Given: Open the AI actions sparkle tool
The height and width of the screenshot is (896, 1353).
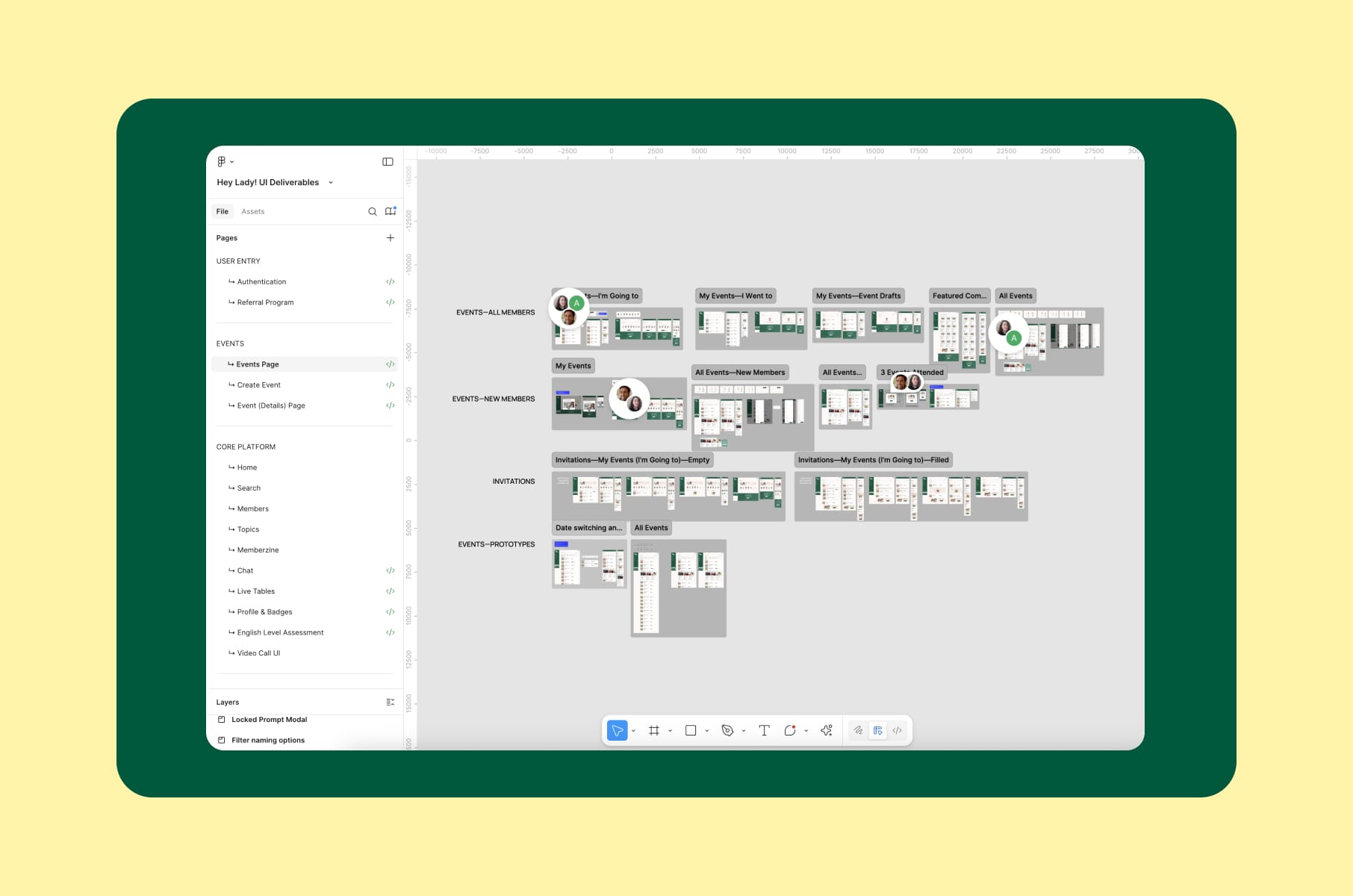Looking at the screenshot, I should pos(827,730).
